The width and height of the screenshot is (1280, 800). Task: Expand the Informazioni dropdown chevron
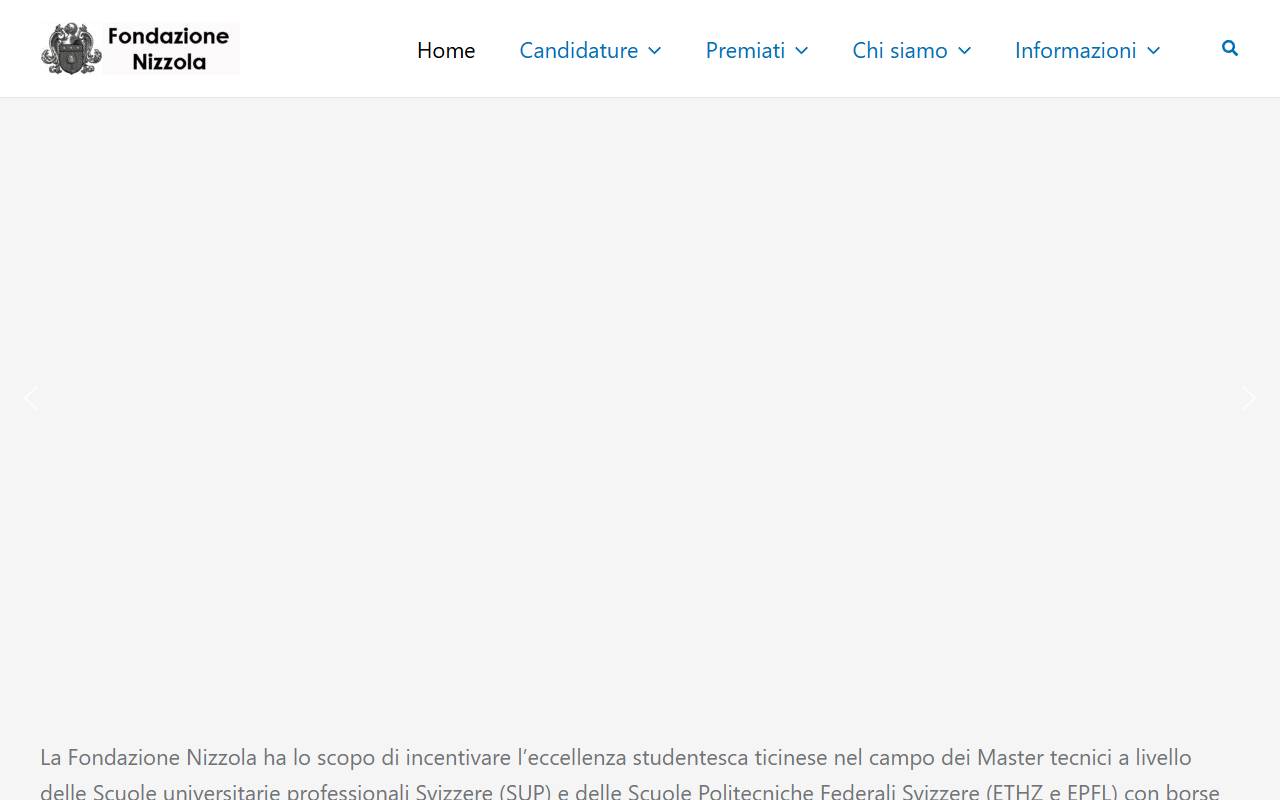(x=1154, y=51)
